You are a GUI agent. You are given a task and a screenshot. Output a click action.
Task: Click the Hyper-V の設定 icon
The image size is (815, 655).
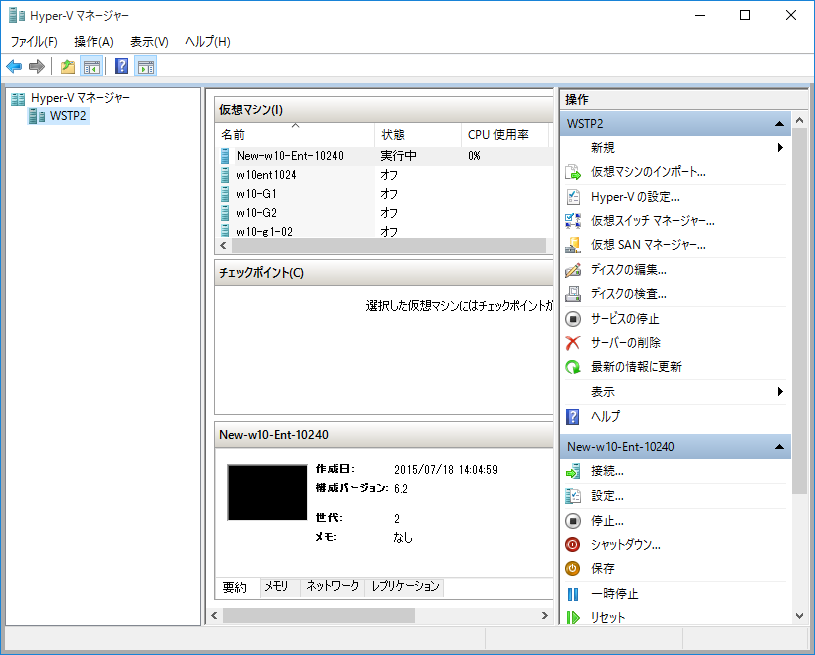point(573,196)
